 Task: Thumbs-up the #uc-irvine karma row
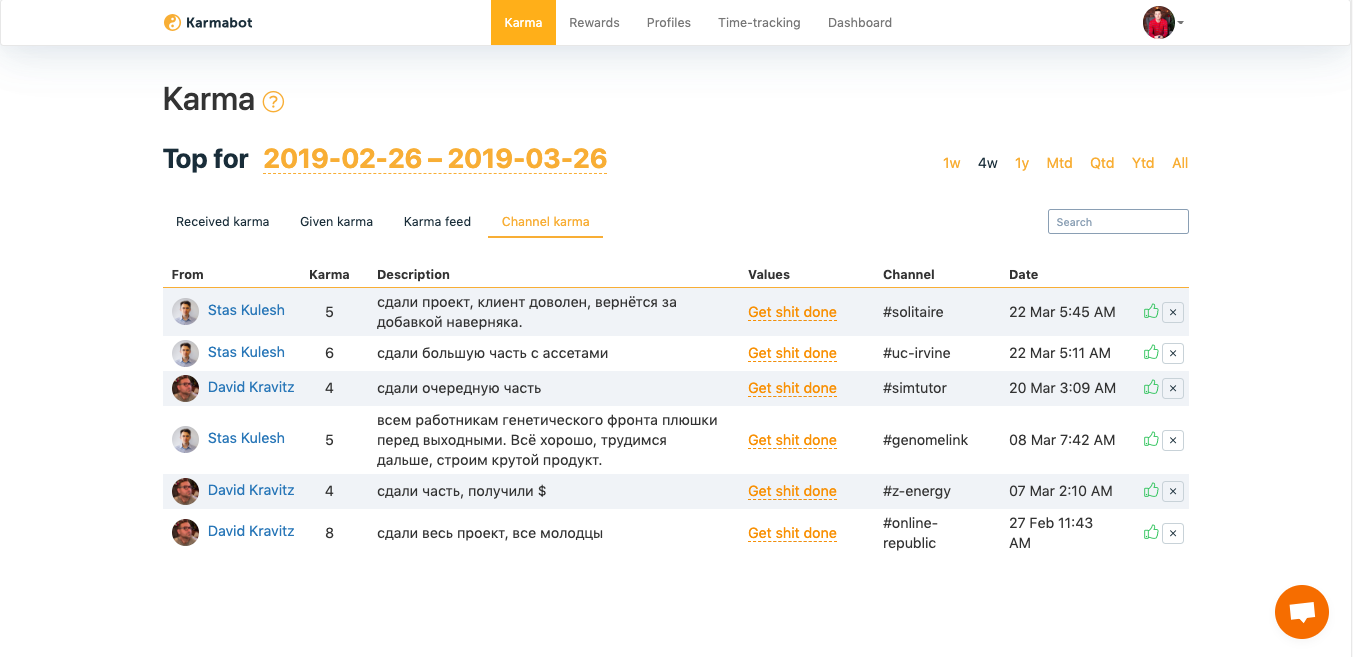coord(1151,352)
